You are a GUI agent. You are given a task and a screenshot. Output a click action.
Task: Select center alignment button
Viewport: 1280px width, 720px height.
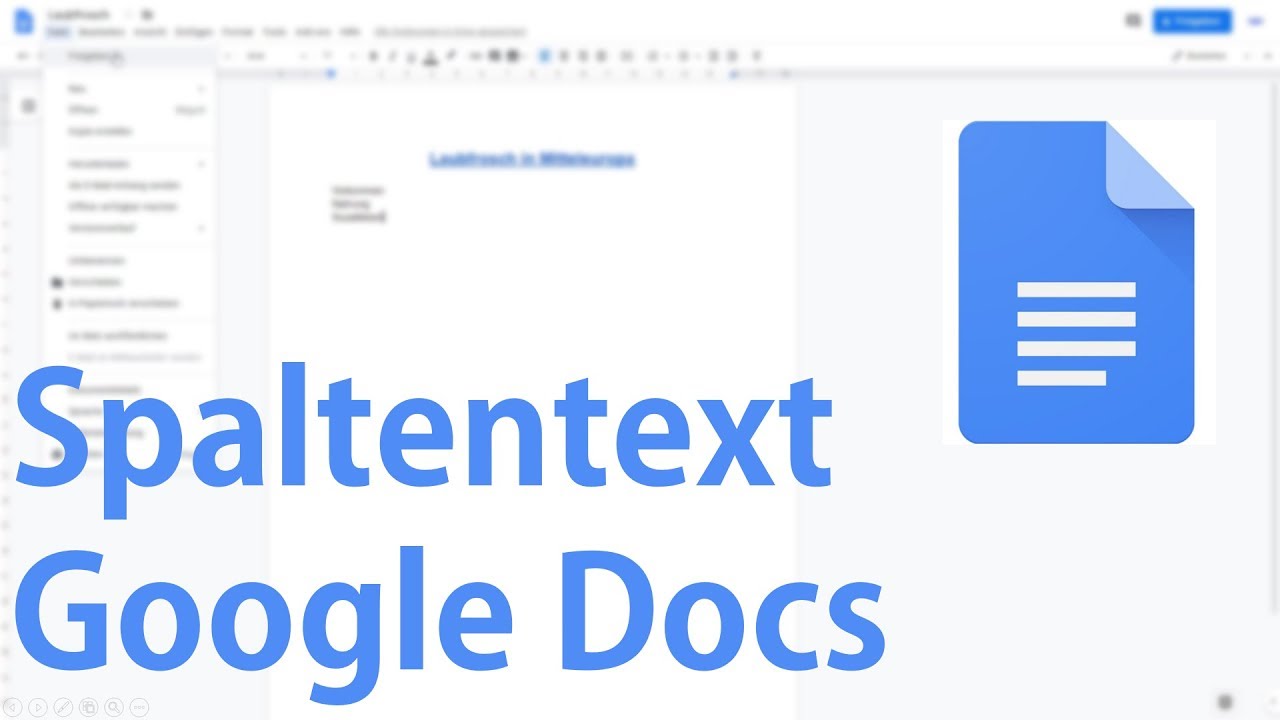point(563,56)
